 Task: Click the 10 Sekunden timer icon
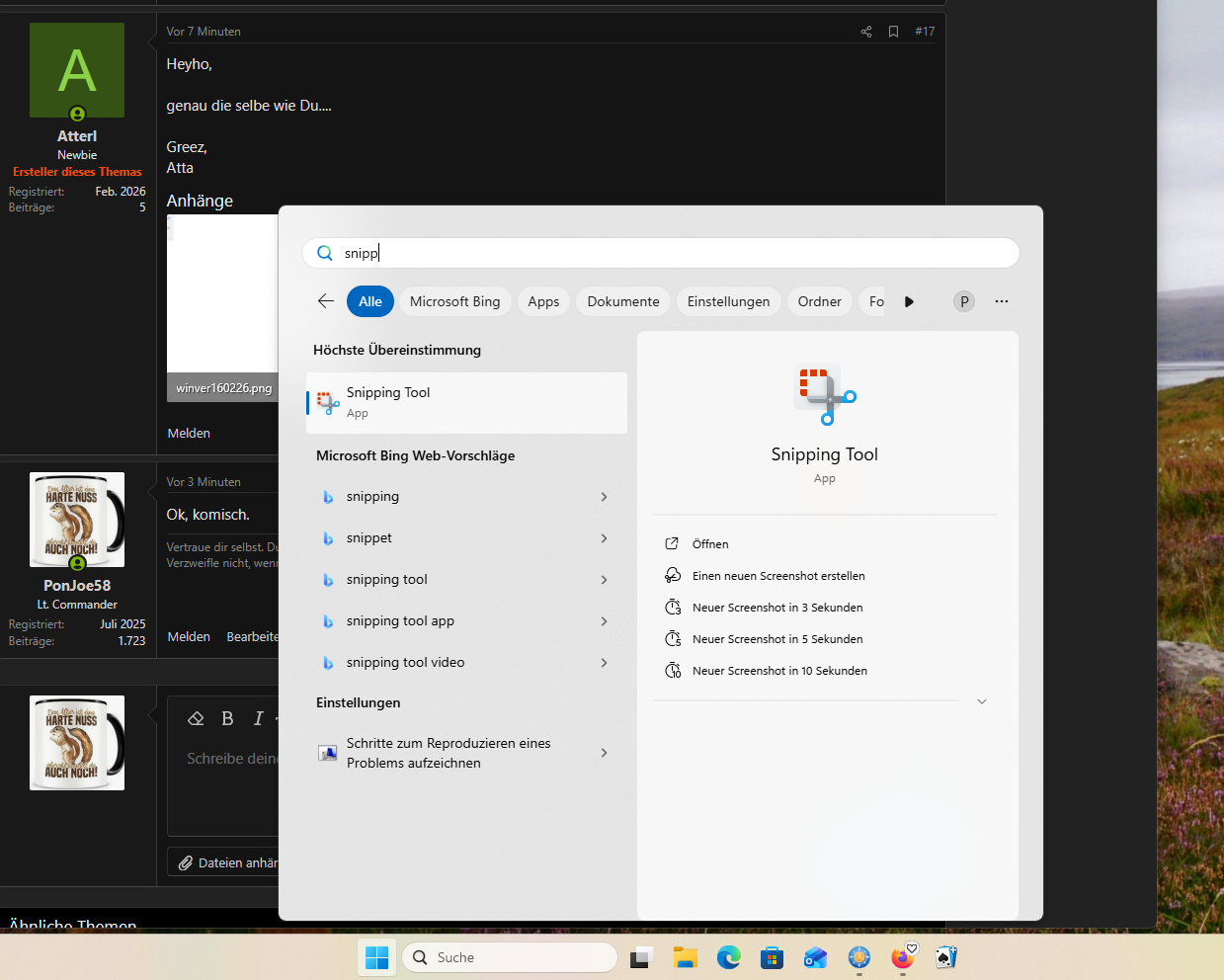(x=673, y=671)
